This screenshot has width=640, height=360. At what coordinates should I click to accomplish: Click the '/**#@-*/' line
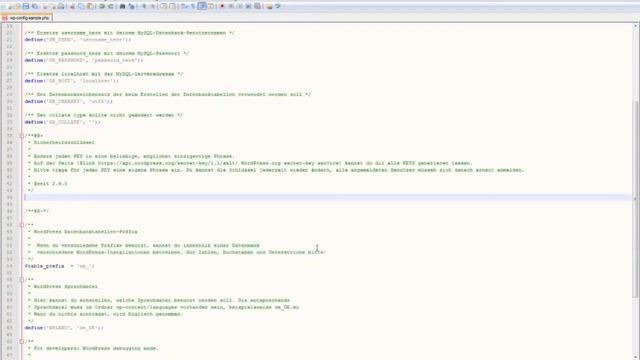pos(37,211)
